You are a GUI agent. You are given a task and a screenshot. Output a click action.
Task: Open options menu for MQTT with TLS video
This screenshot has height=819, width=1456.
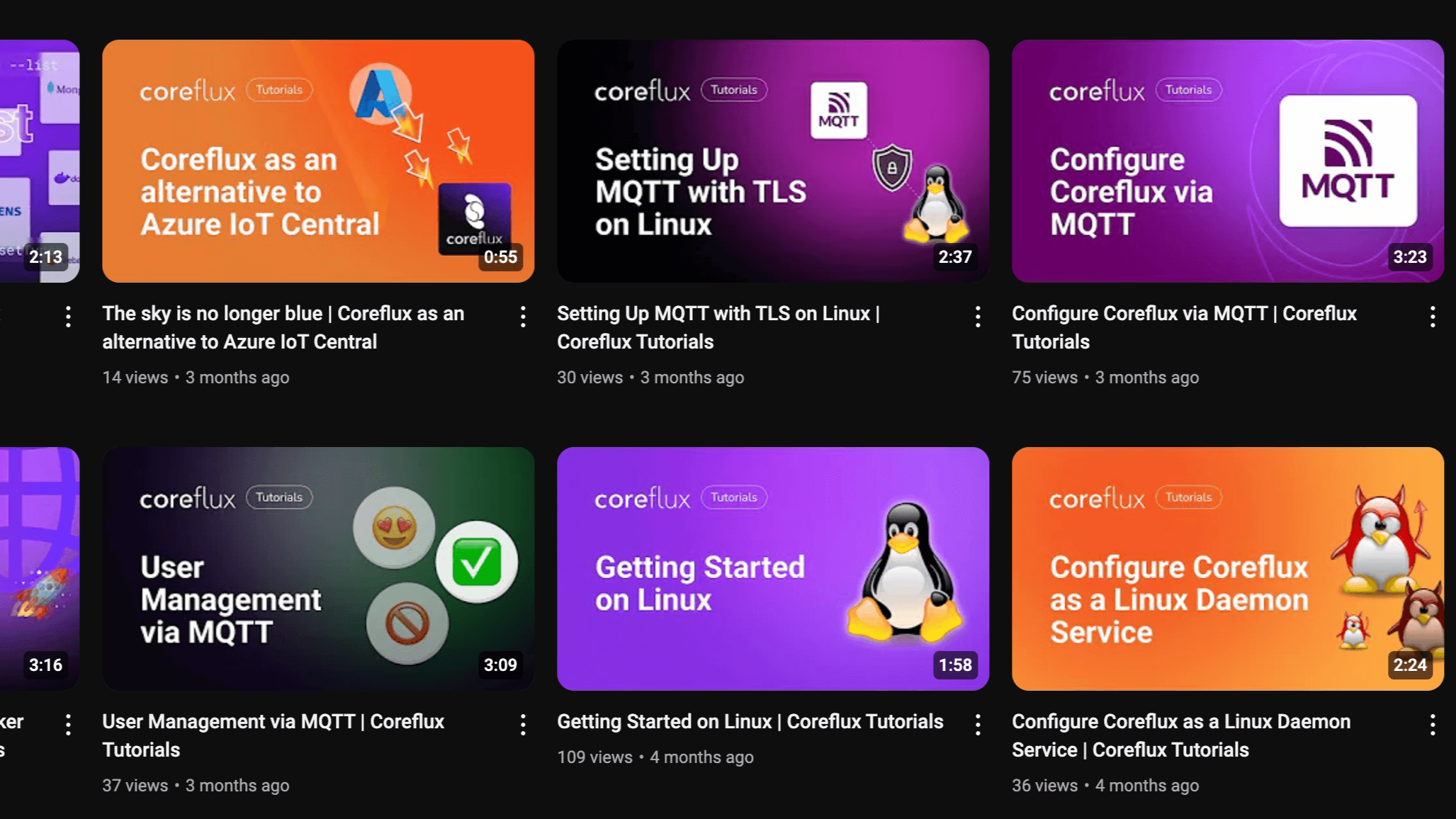coord(978,317)
